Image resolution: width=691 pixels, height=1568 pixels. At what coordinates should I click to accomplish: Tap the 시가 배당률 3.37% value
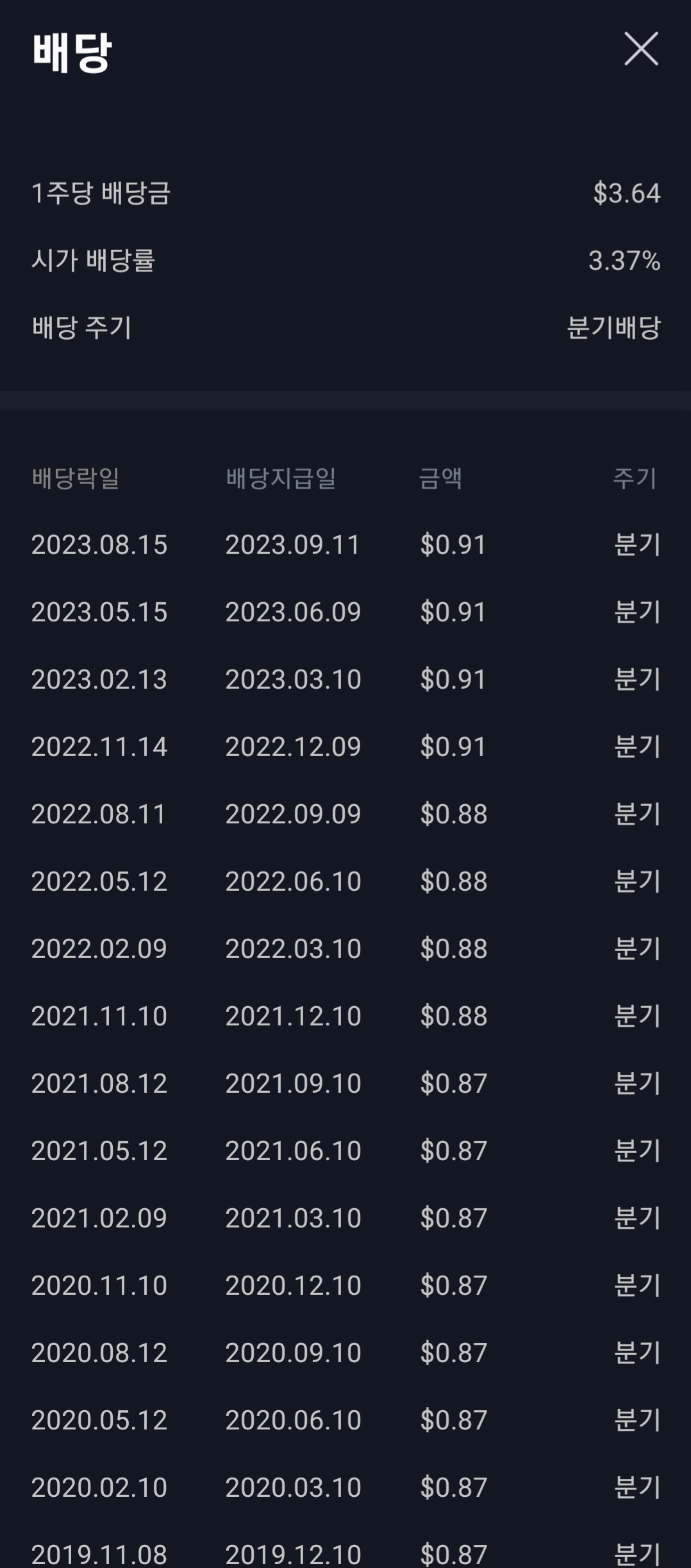pyautogui.click(x=624, y=260)
